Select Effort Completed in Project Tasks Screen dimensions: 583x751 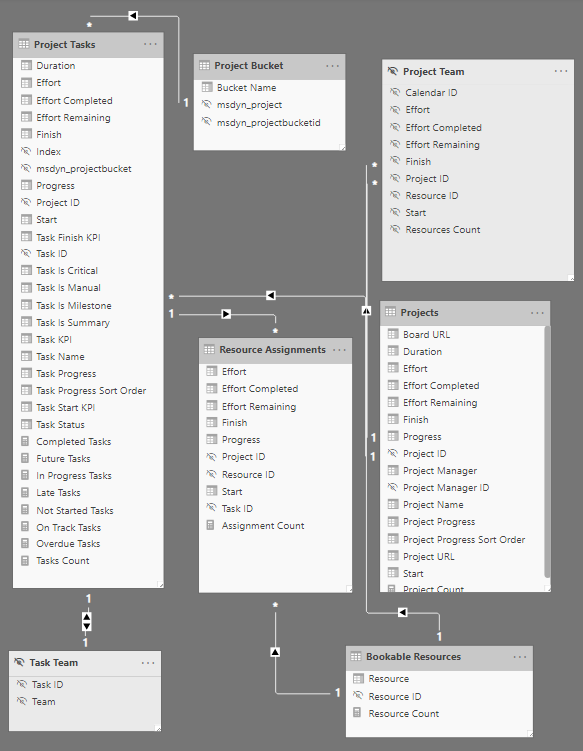point(74,101)
